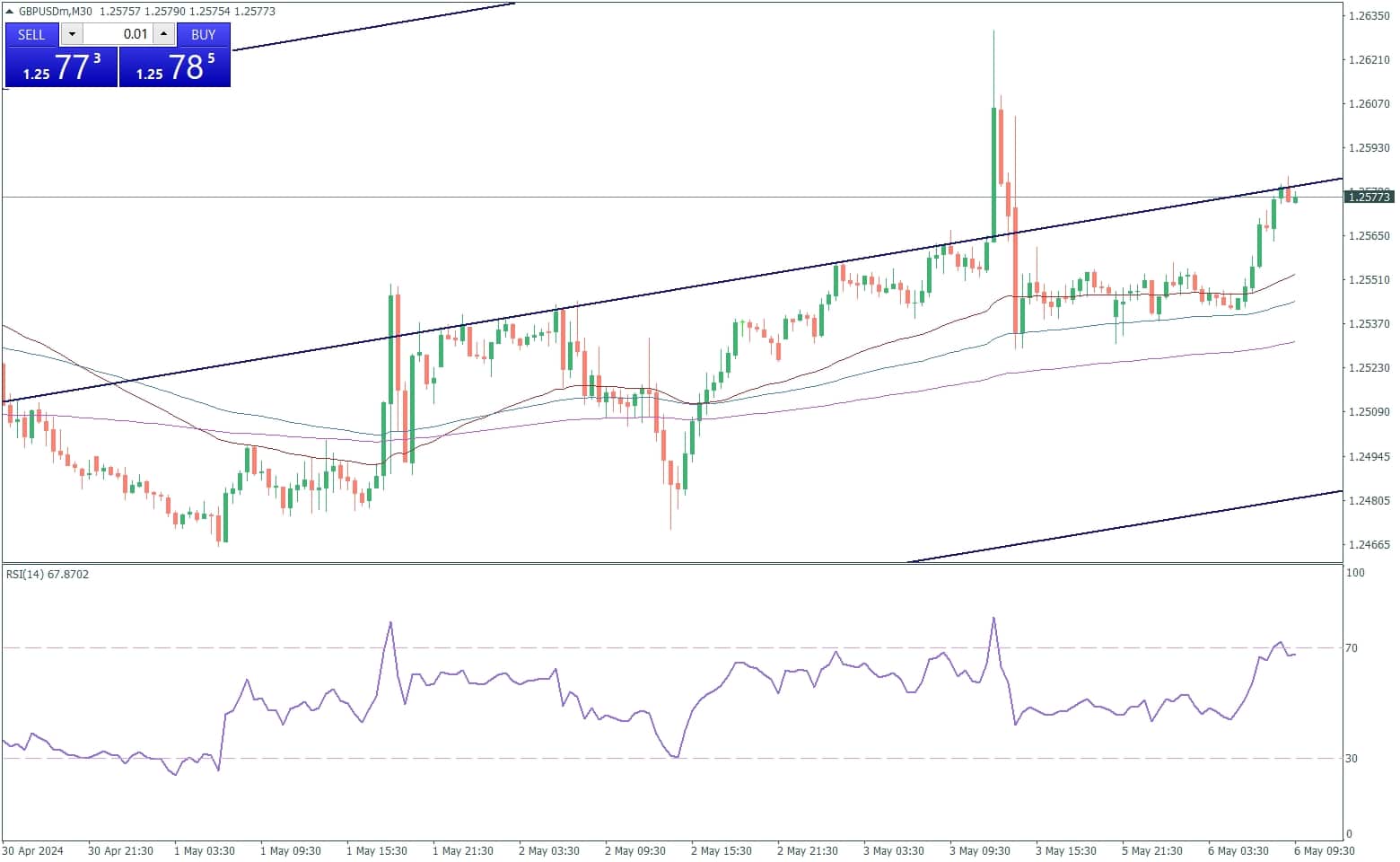Click the 1.25650 price axis label
Image resolution: width=1400 pixels, height=862 pixels.
(1369, 236)
